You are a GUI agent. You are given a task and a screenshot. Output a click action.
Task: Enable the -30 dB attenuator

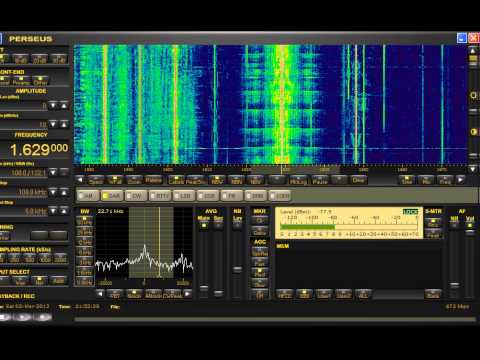[59, 59]
